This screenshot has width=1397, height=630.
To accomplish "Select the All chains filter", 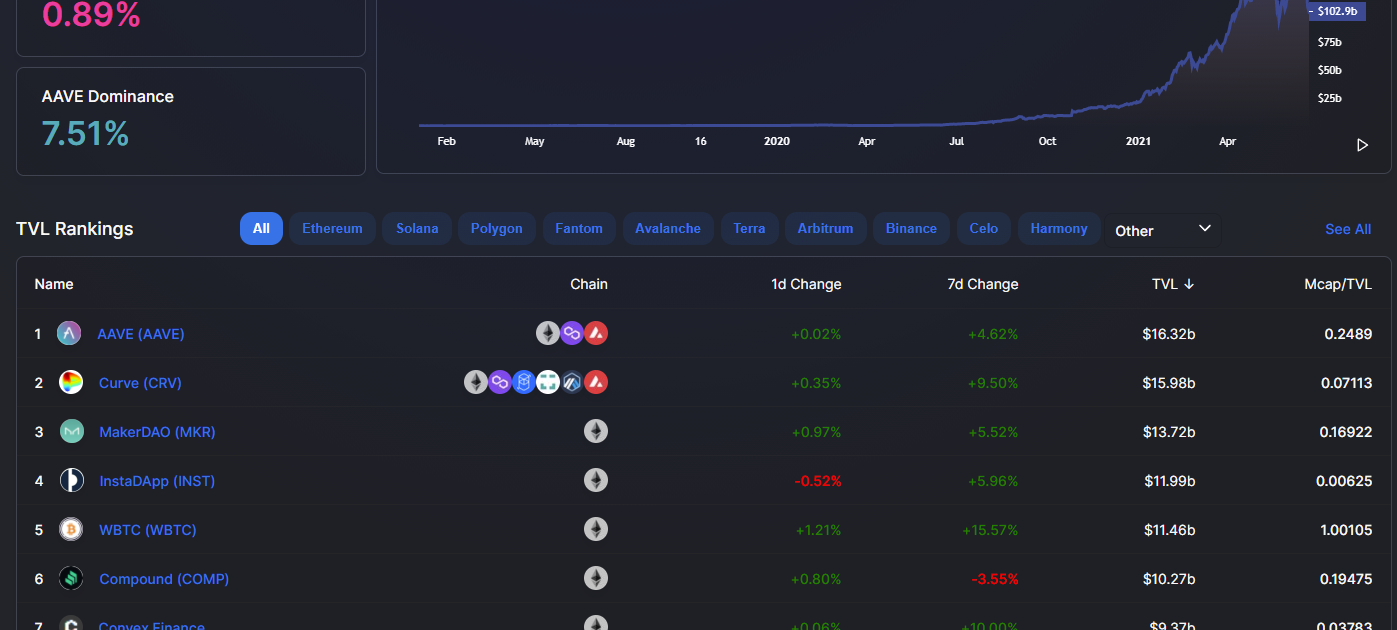I will point(261,229).
